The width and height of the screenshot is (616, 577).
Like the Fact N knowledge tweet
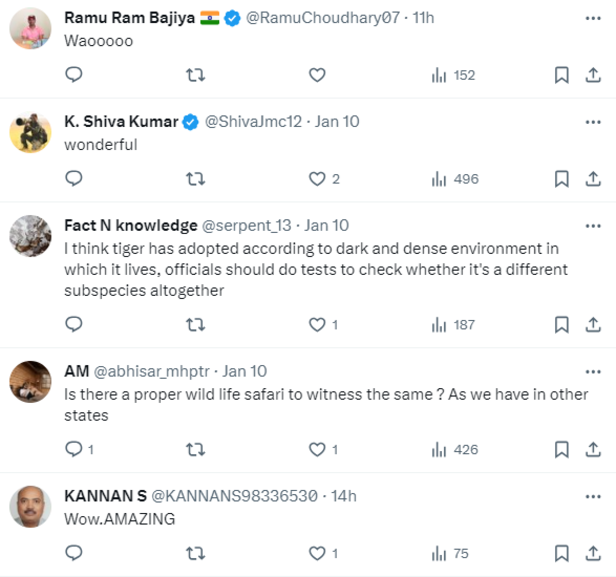pos(317,324)
